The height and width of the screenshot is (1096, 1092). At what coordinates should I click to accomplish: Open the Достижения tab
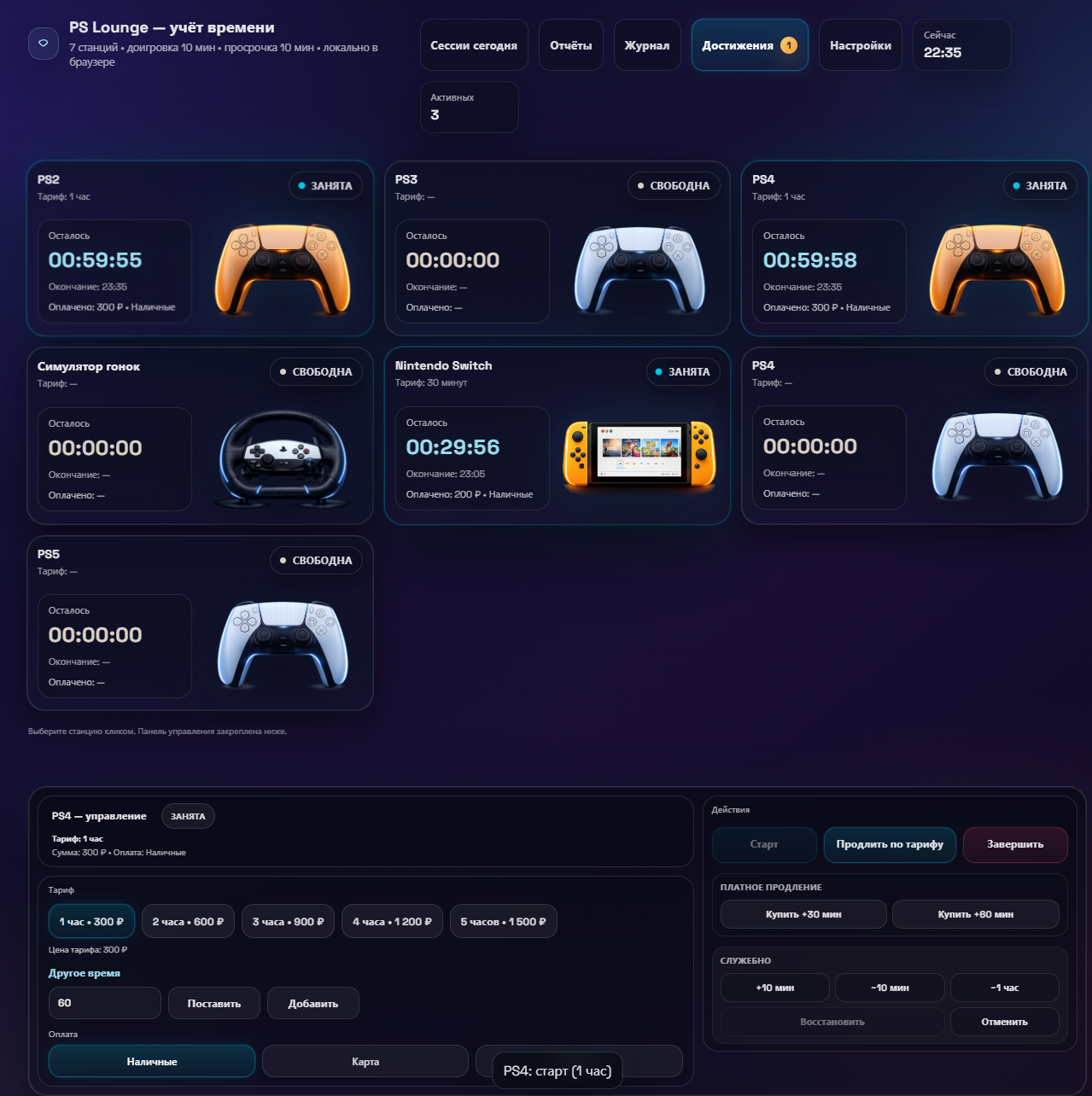click(750, 45)
